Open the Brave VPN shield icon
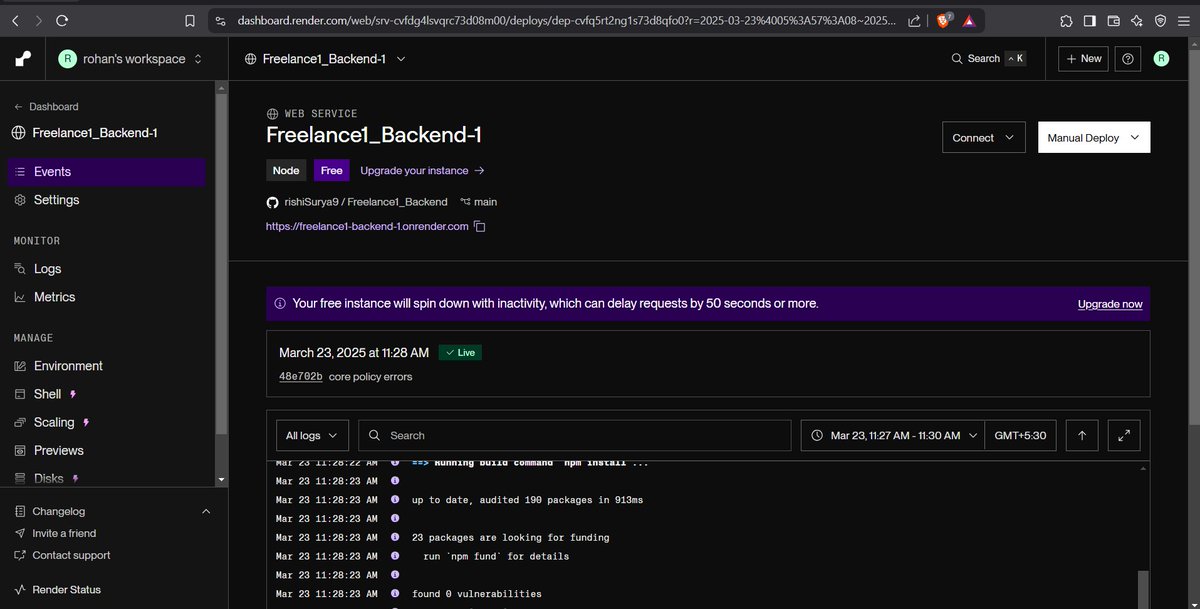The height and width of the screenshot is (609, 1200). pyautogui.click(x=1160, y=20)
